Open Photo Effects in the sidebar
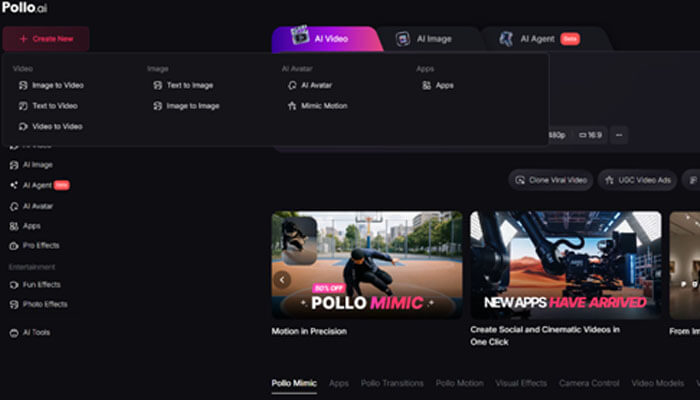Image resolution: width=700 pixels, height=400 pixels. point(38,304)
